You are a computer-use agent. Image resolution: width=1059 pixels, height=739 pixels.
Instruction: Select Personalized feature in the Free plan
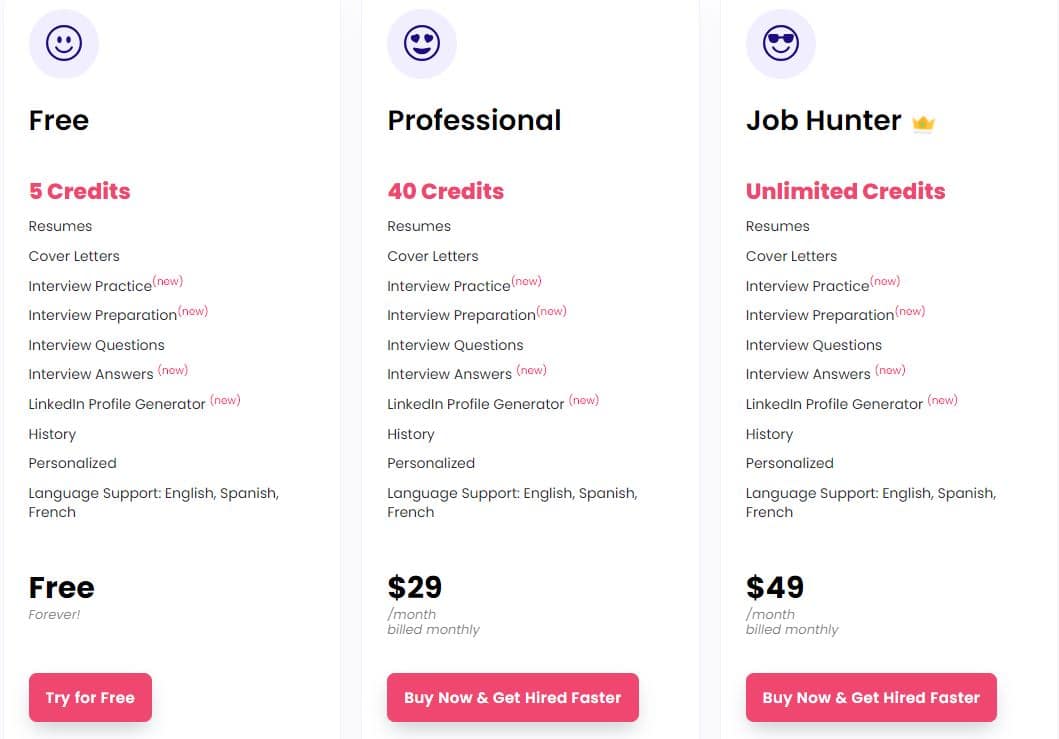pos(72,463)
